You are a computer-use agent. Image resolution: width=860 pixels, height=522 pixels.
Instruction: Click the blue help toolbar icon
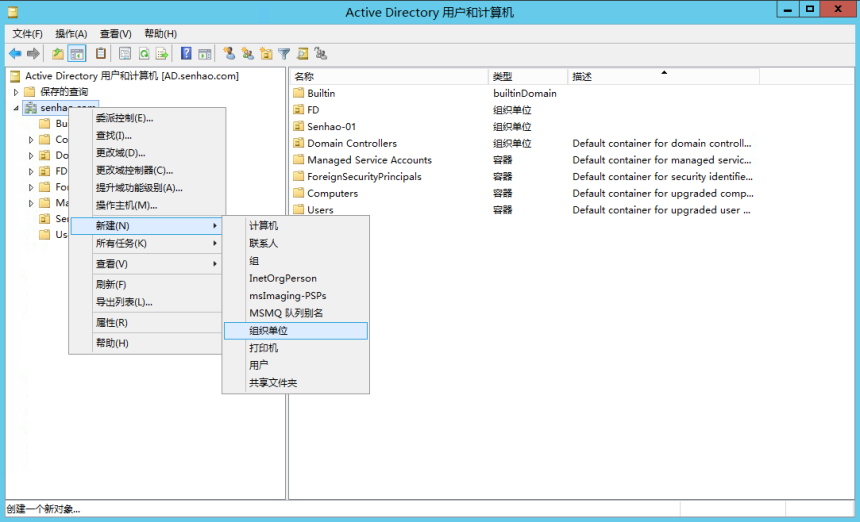[186, 53]
